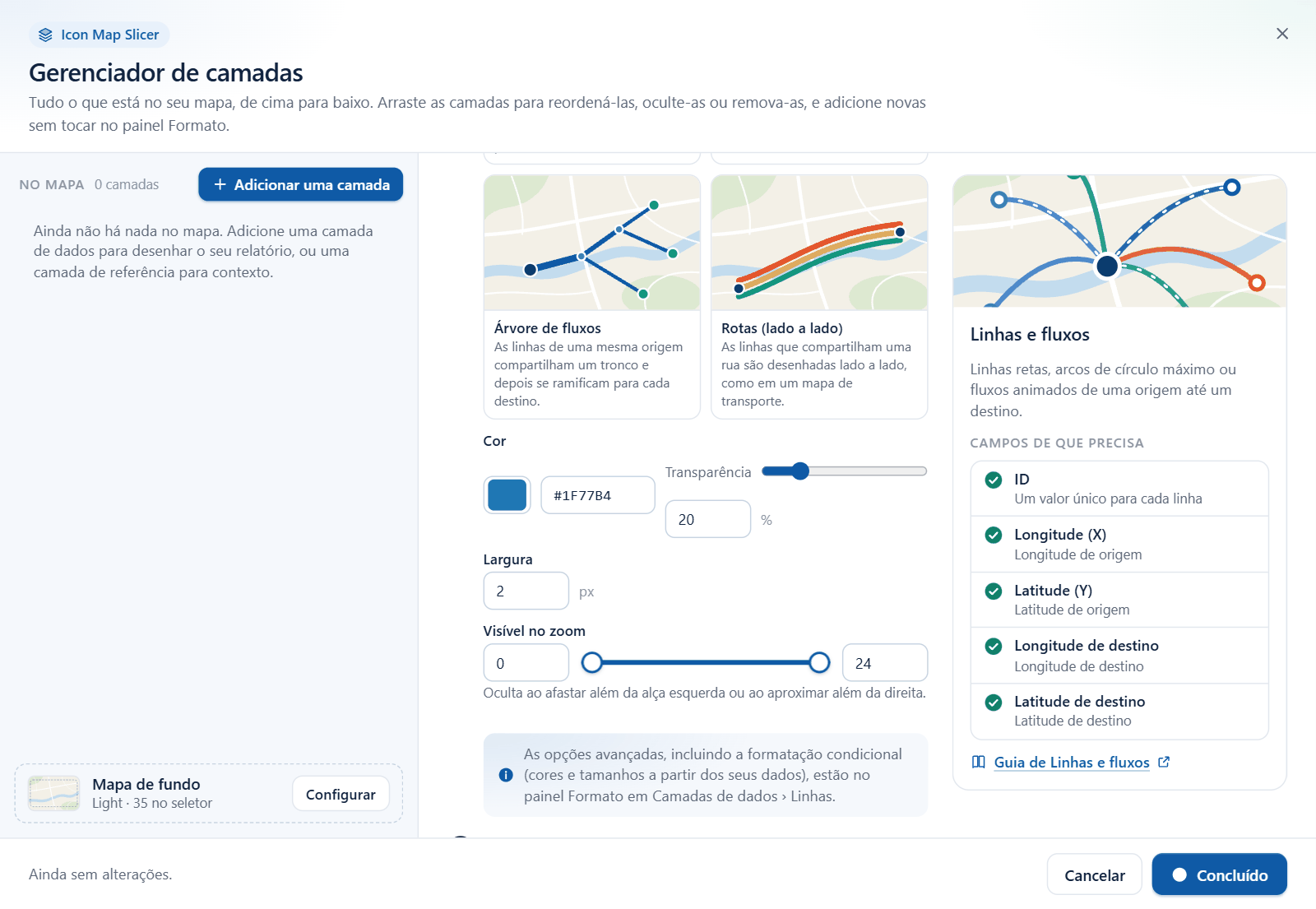Adjust the Transparência slider handle
This screenshot has height=909, width=1316.
(800, 471)
